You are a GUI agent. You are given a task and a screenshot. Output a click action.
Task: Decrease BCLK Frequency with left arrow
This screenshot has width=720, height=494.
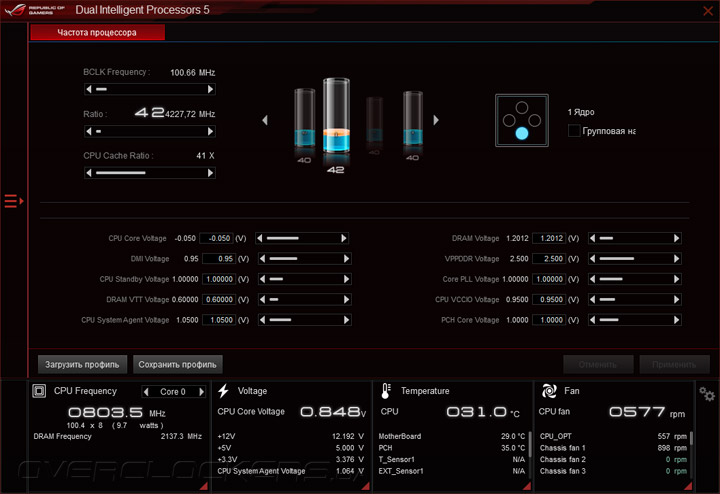click(89, 89)
